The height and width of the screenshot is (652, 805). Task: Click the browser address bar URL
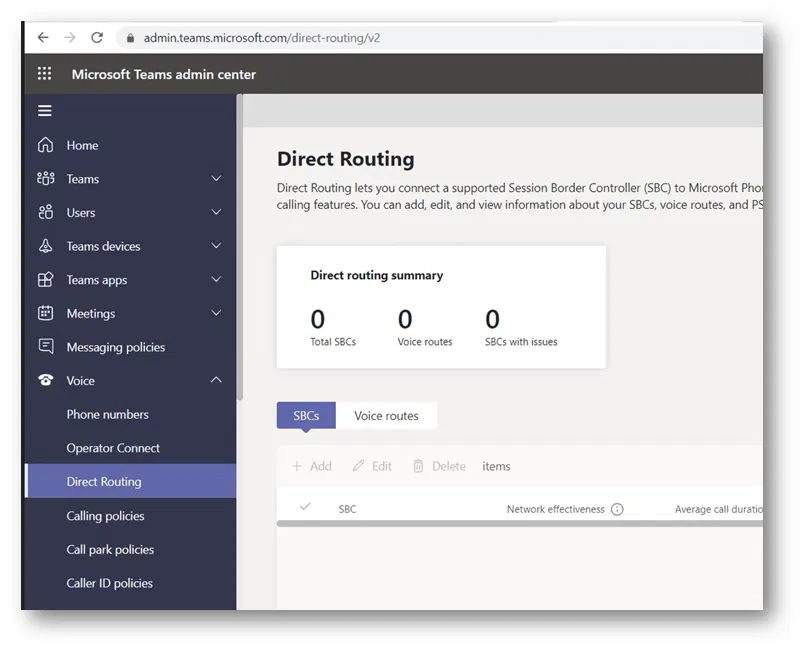point(262,38)
